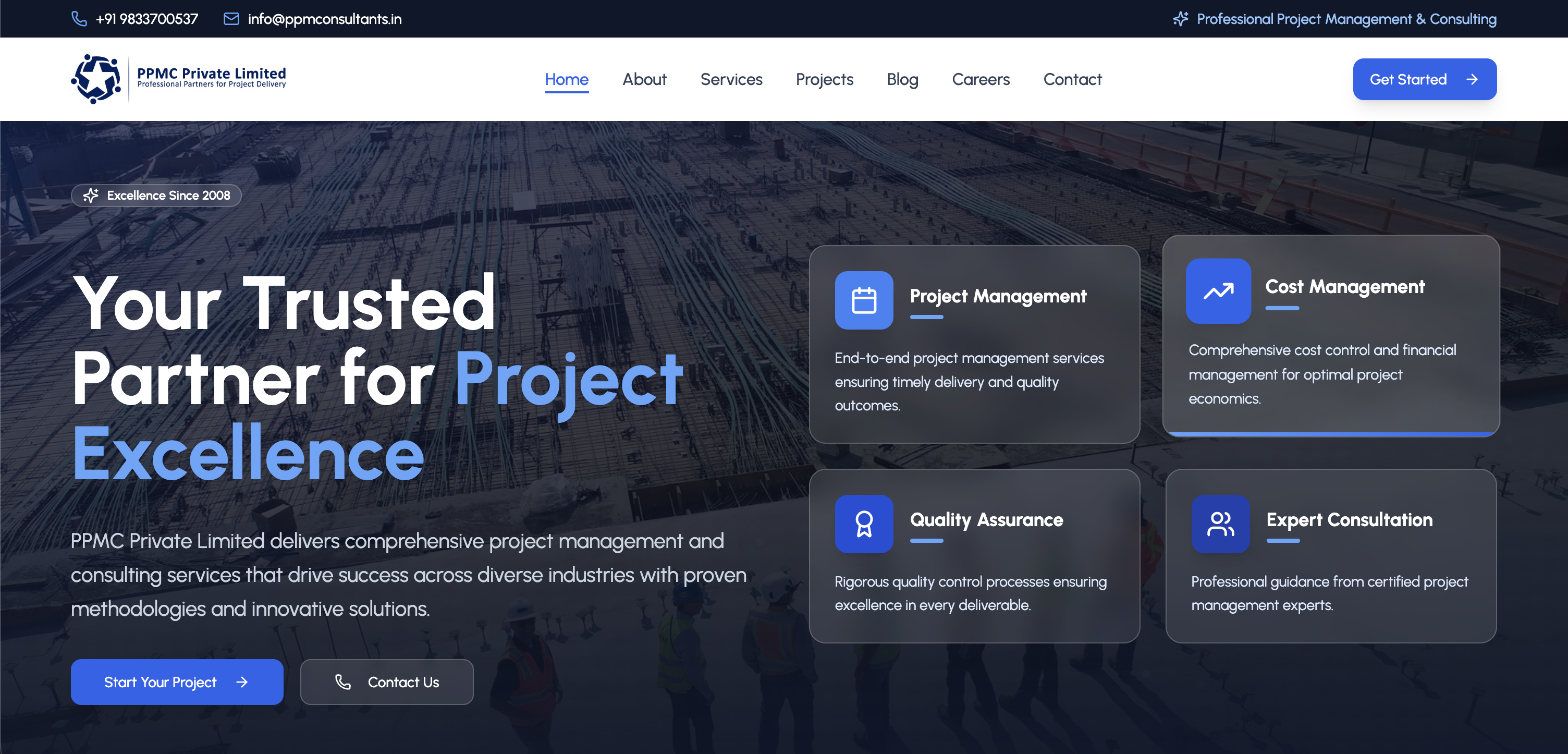Viewport: 1568px width, 754px height.
Task: Click the PPMC star logo
Action: pyautogui.click(x=96, y=79)
